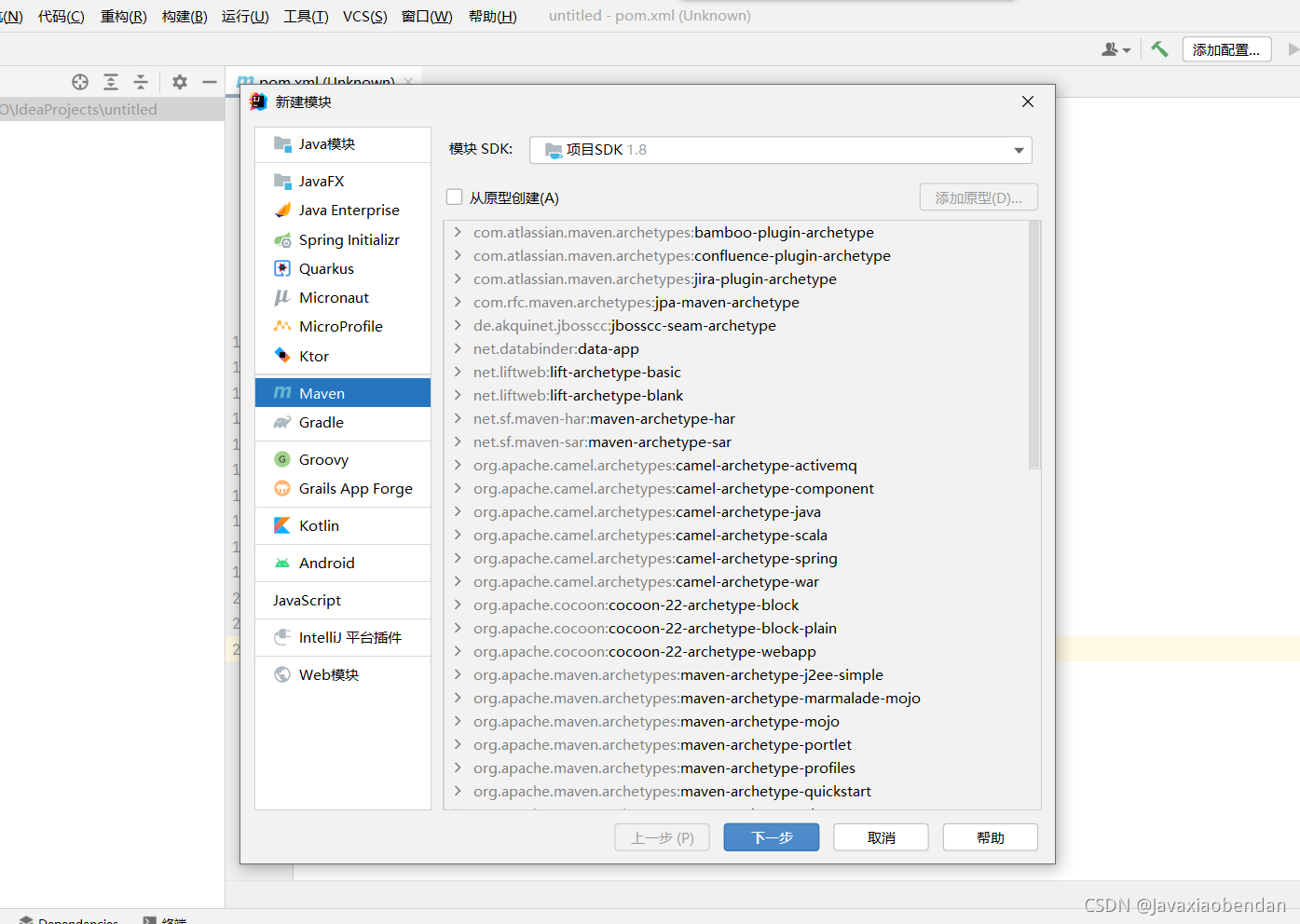Open the Window (窗口) menu

click(427, 16)
